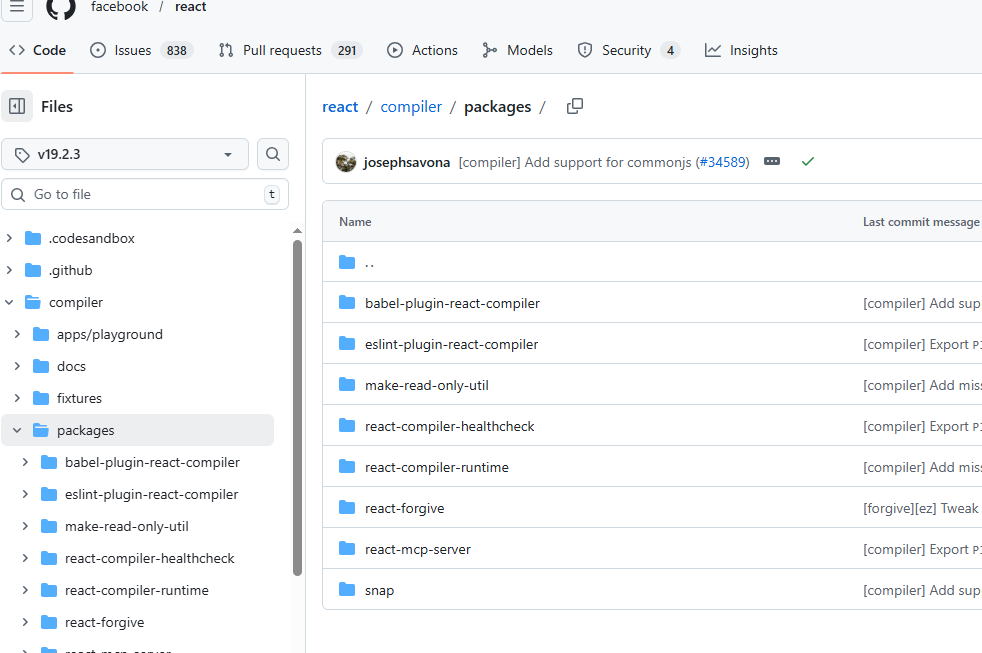Open react-mcp-server folder link in table

[x=418, y=549]
